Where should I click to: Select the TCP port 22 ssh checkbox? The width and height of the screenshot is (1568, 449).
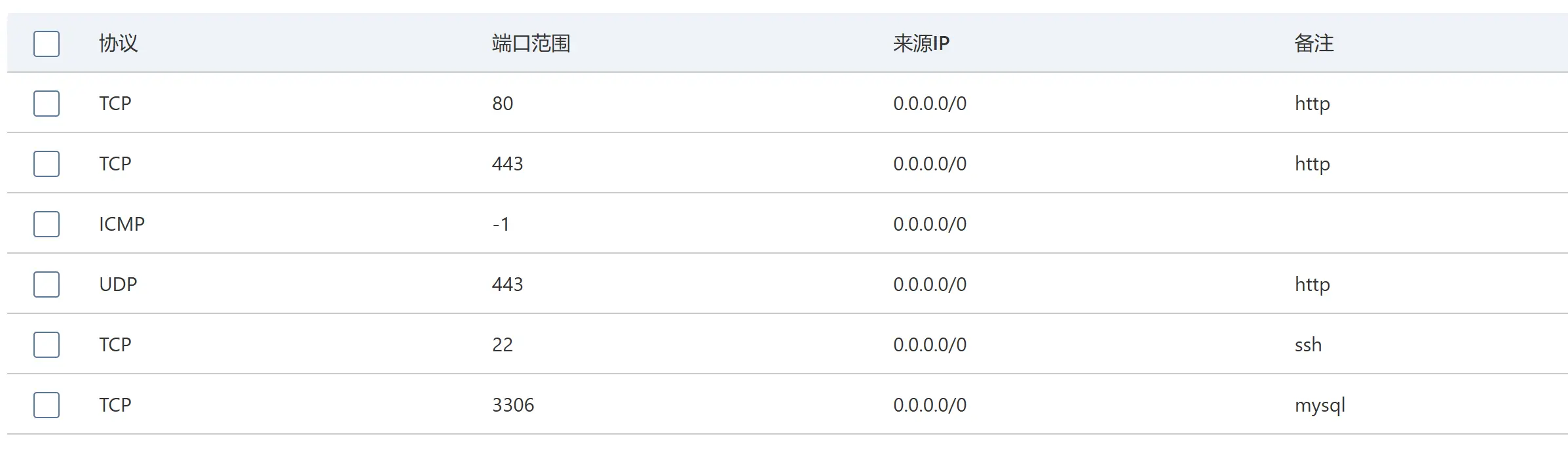coord(47,345)
